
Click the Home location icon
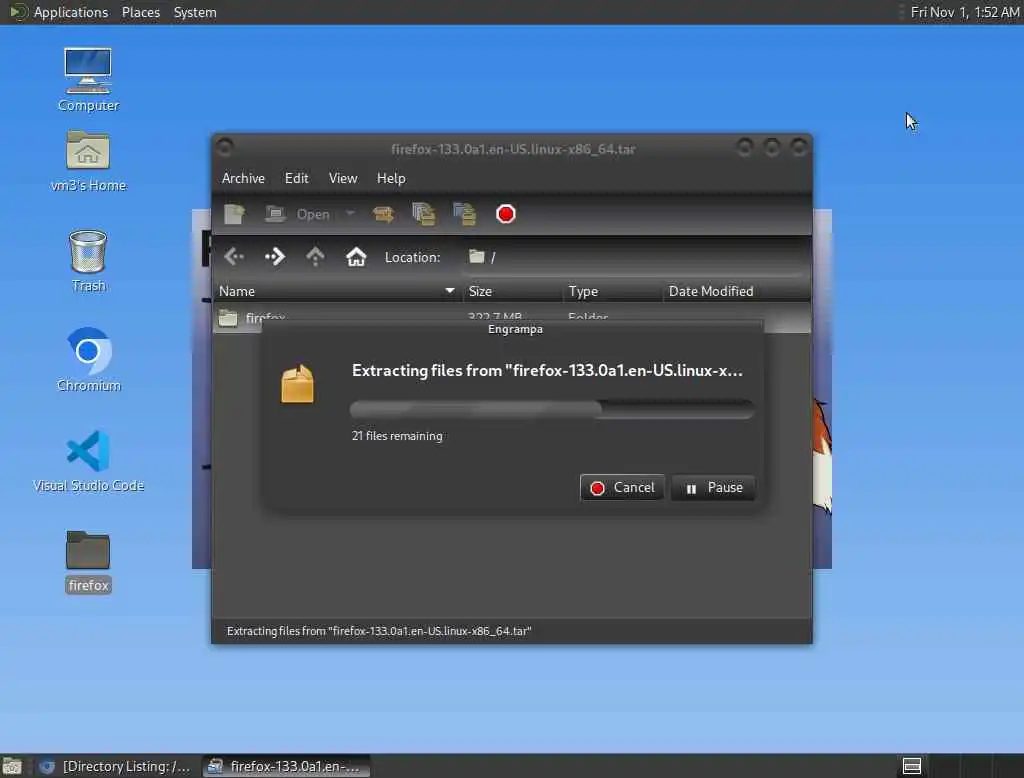click(356, 257)
